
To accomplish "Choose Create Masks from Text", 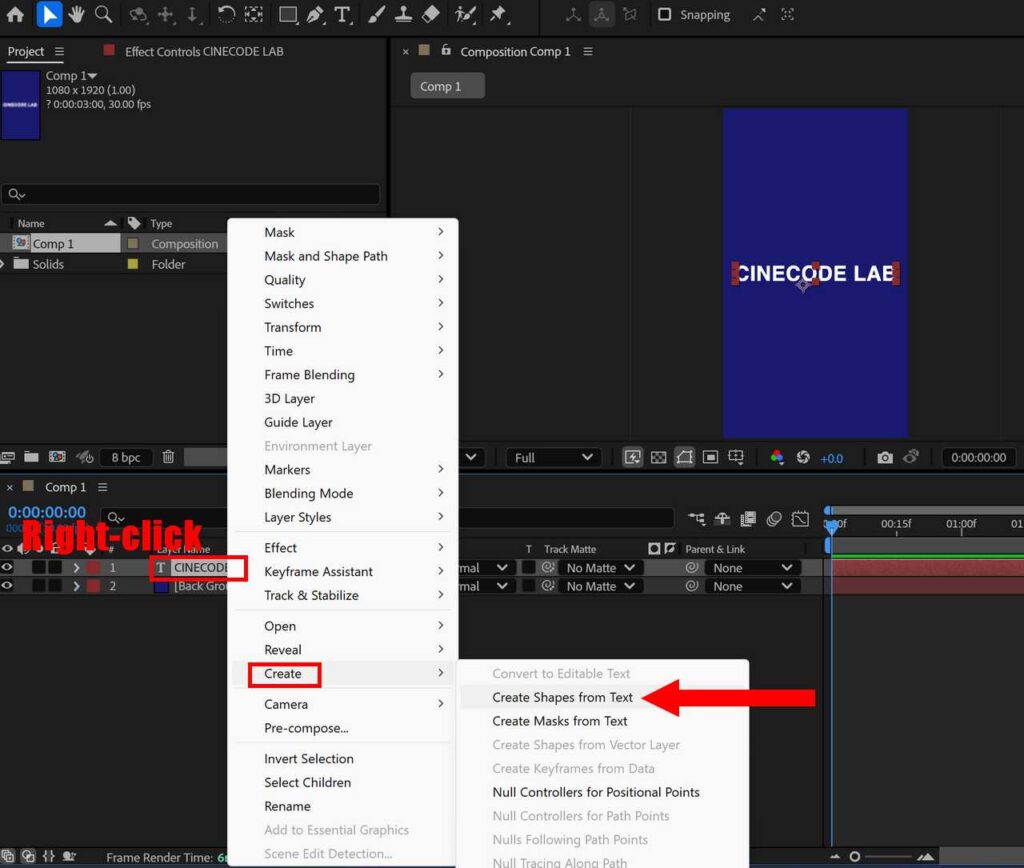I will [560, 721].
